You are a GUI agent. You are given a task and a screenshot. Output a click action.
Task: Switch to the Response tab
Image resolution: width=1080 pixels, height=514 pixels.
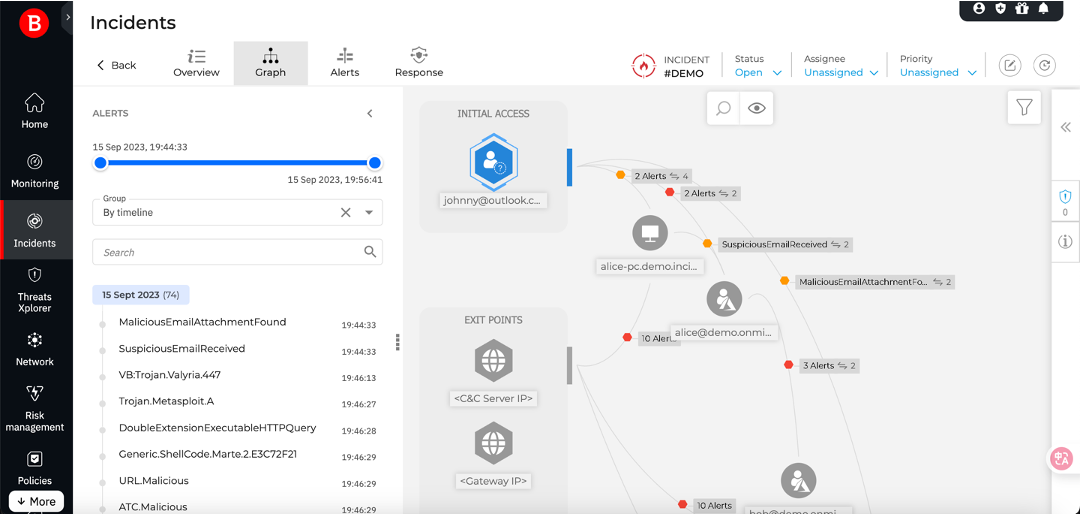coord(419,63)
